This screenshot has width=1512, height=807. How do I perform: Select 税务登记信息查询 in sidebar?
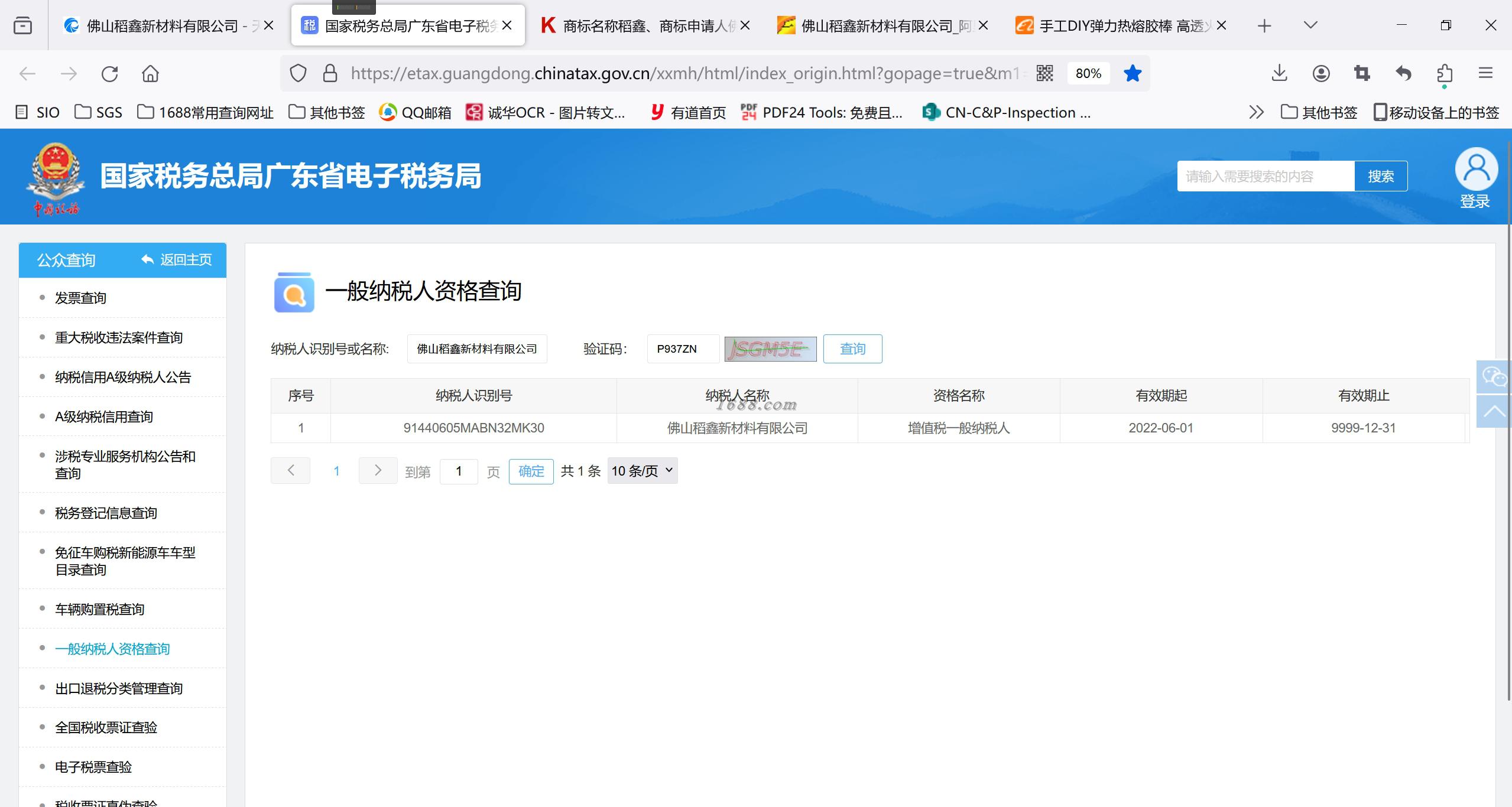pos(106,513)
